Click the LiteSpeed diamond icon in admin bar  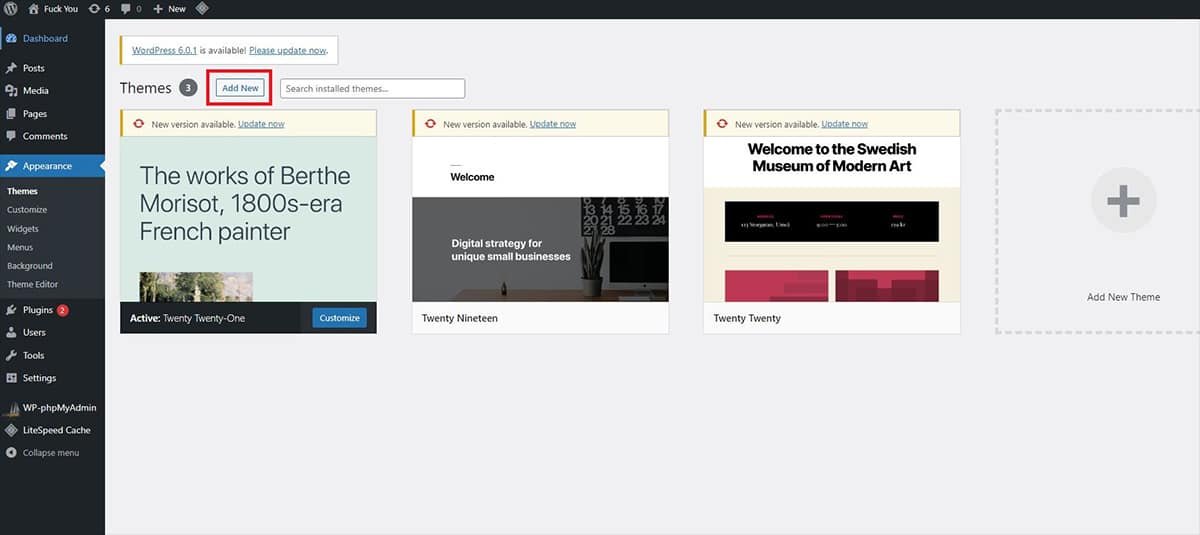point(202,9)
